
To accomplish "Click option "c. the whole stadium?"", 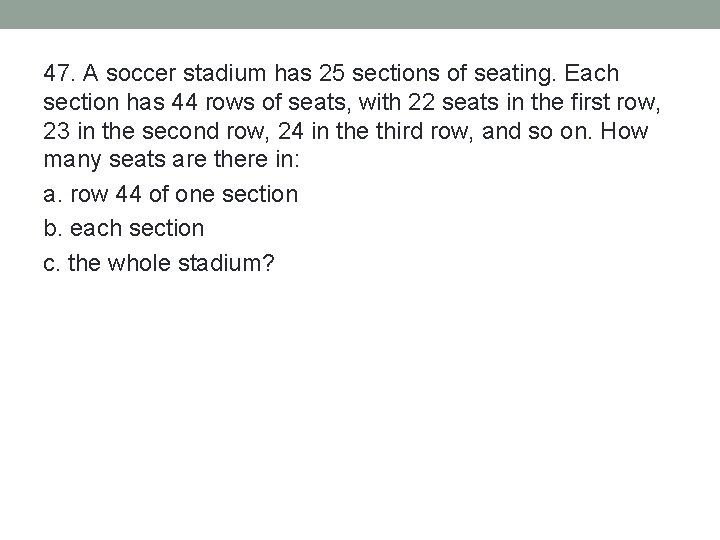I will pos(160,263).
